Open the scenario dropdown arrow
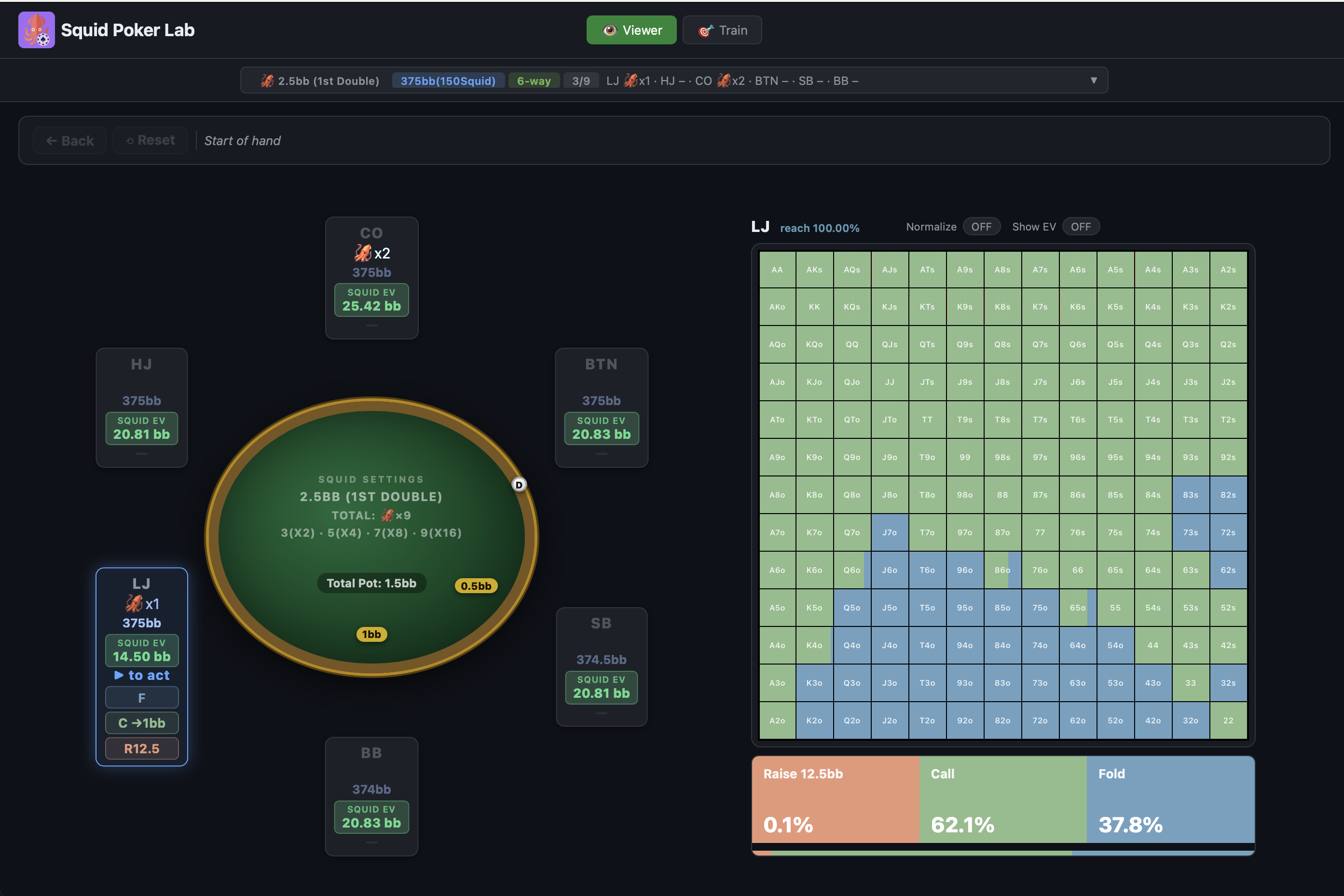Image resolution: width=1344 pixels, height=896 pixels. tap(1093, 80)
